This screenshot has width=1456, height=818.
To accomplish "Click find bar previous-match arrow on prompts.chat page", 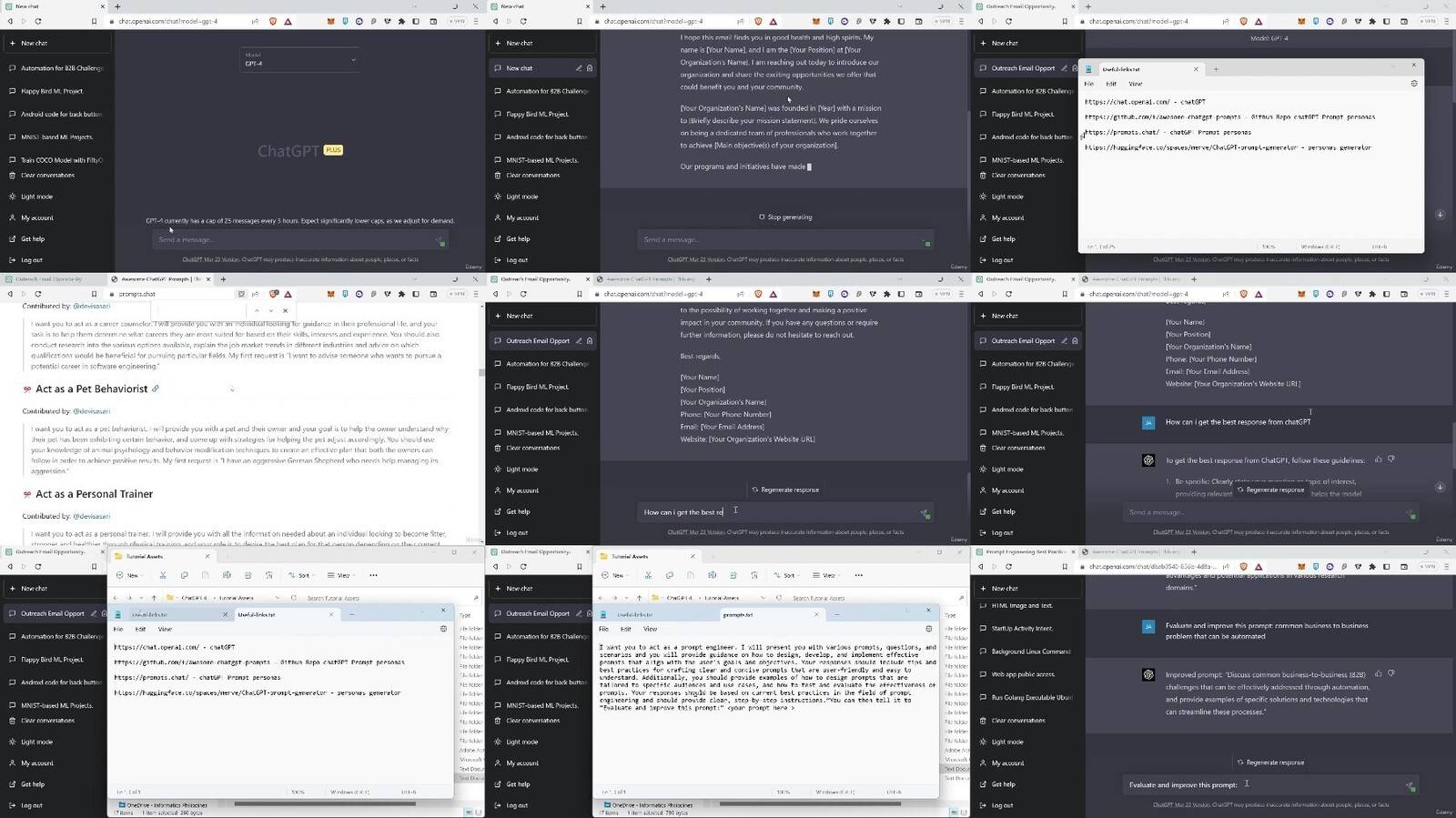I will tap(257, 310).
